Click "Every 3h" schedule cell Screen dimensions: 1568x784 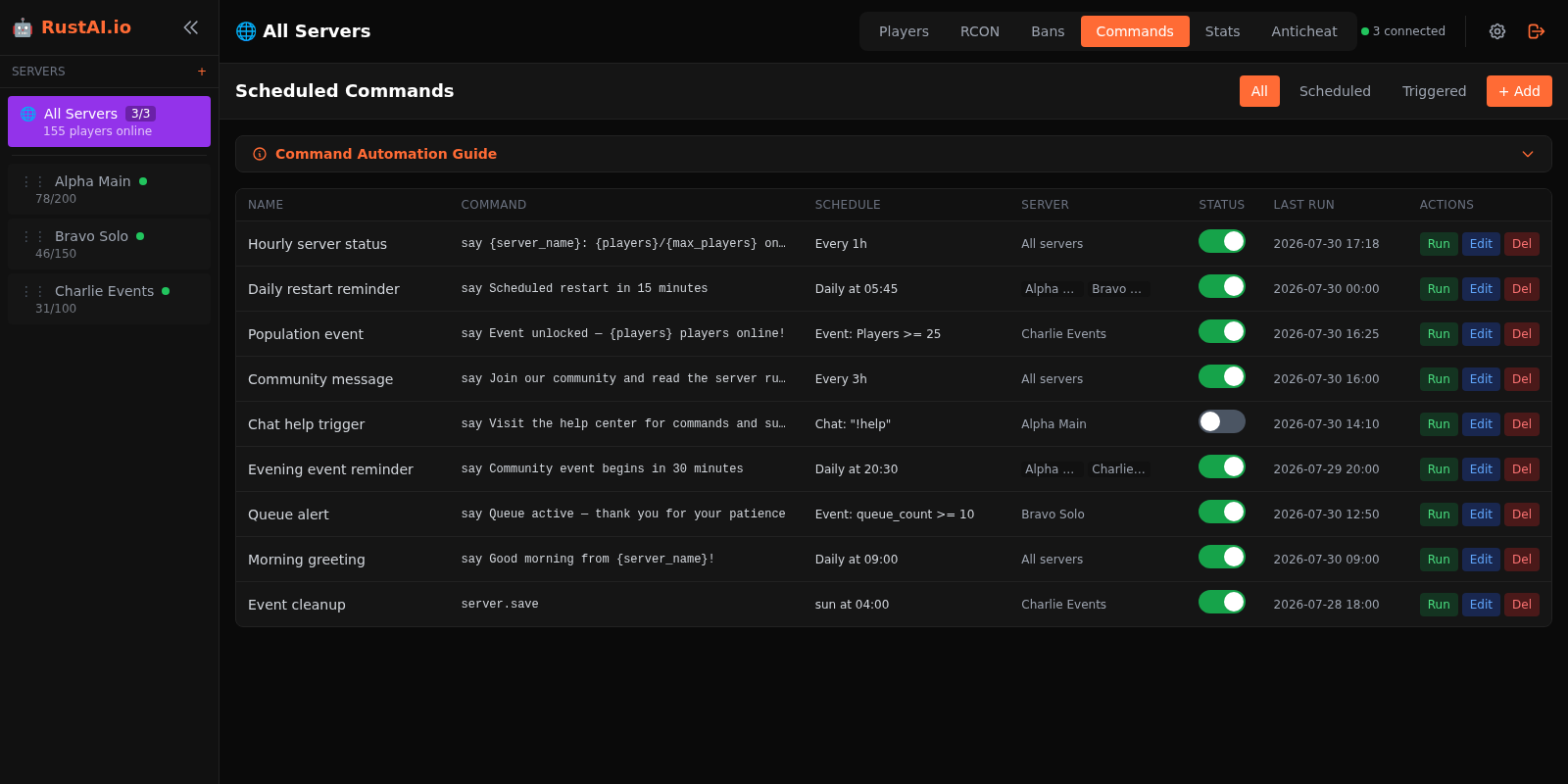point(841,379)
